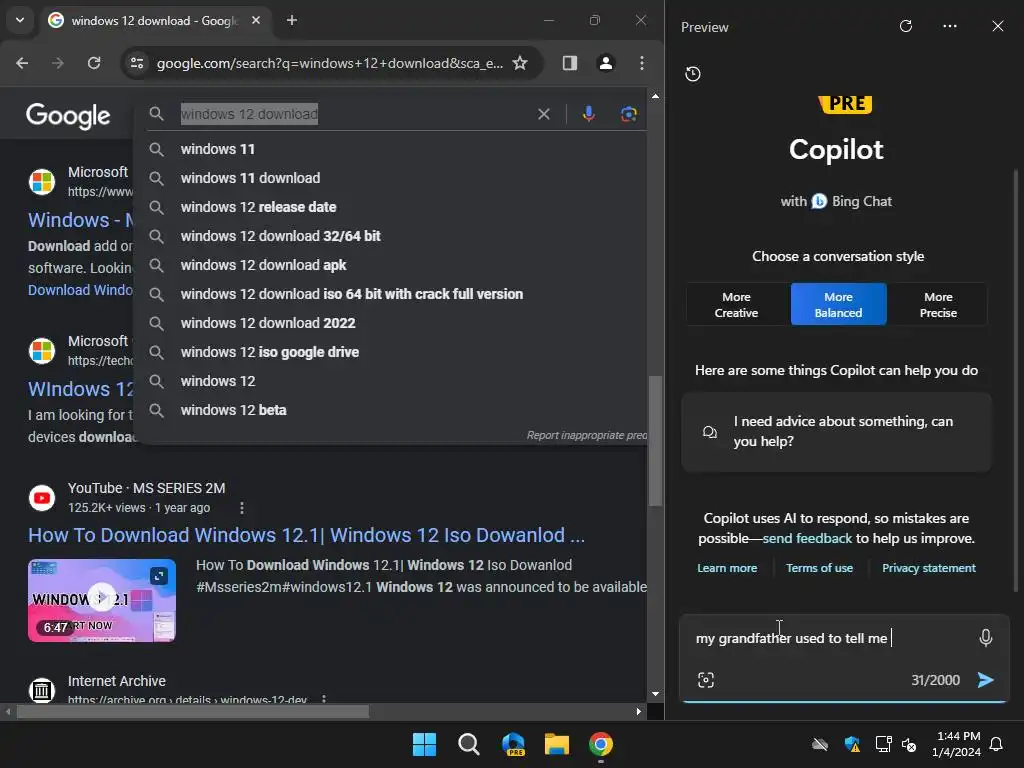Open Copilot more options ellipsis
The image size is (1024, 768).
pos(950,26)
